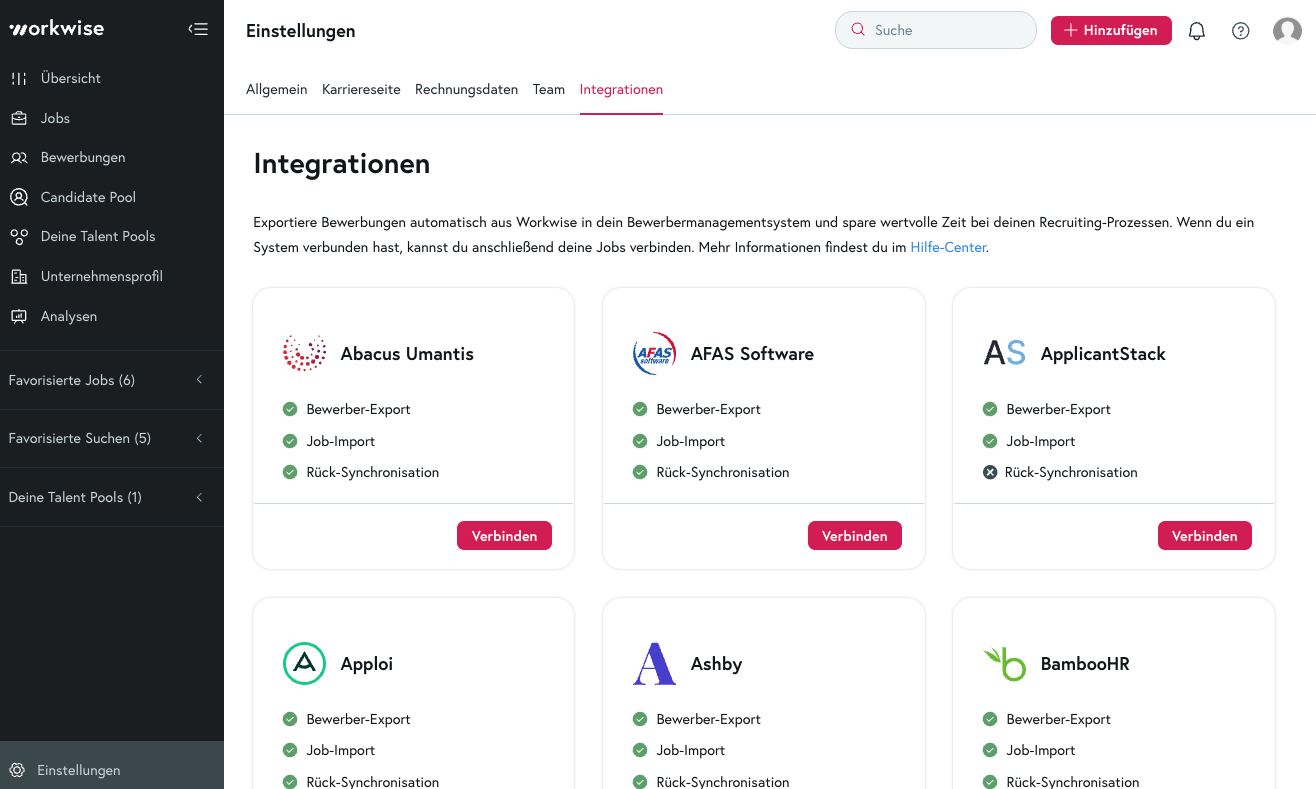Viewport: 1316px width, 789px height.
Task: Click the ApplicantStack card title
Action: 1103,354
